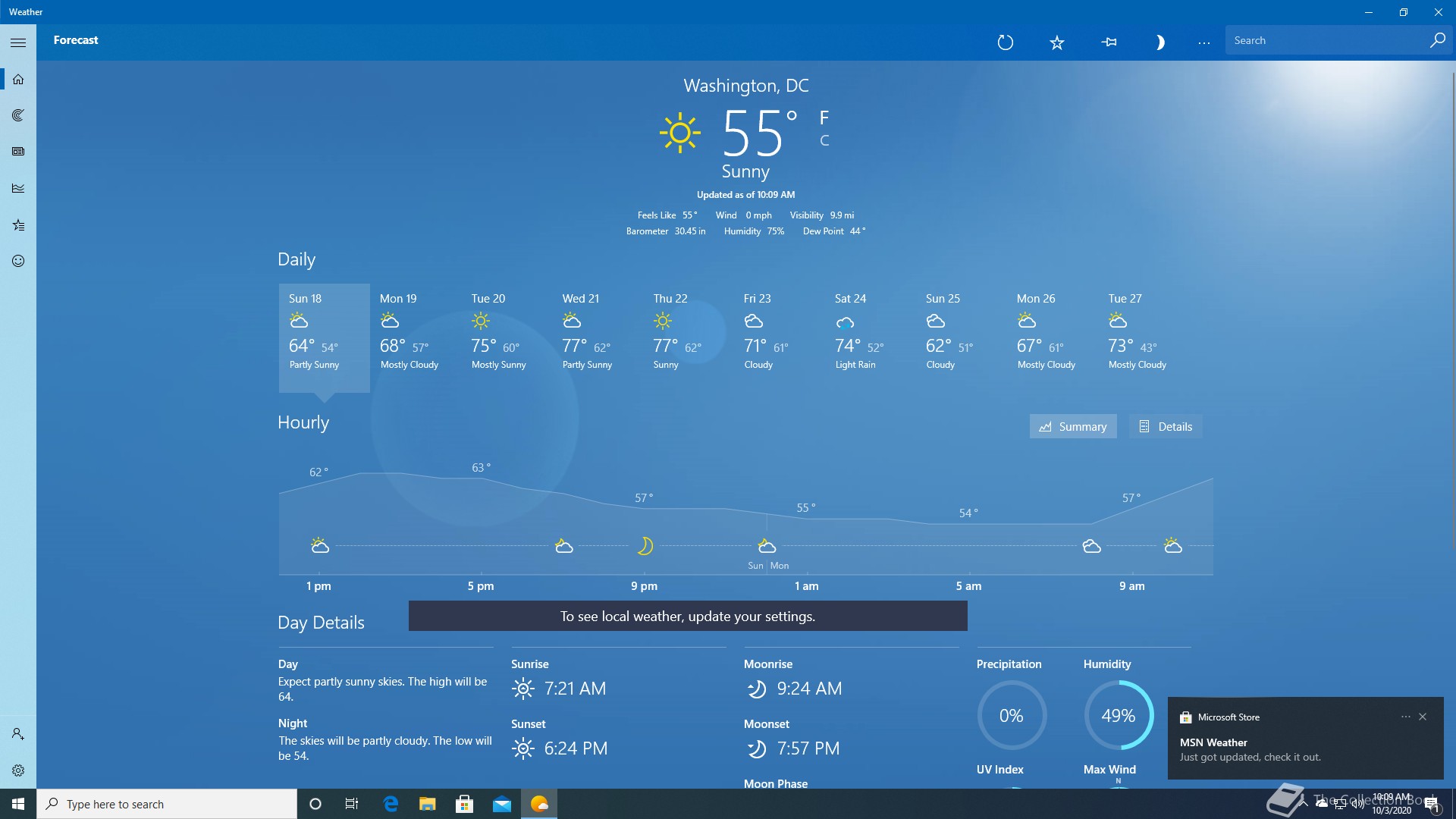Select the Thu 22 daily forecast
1456x819 pixels.
point(689,337)
